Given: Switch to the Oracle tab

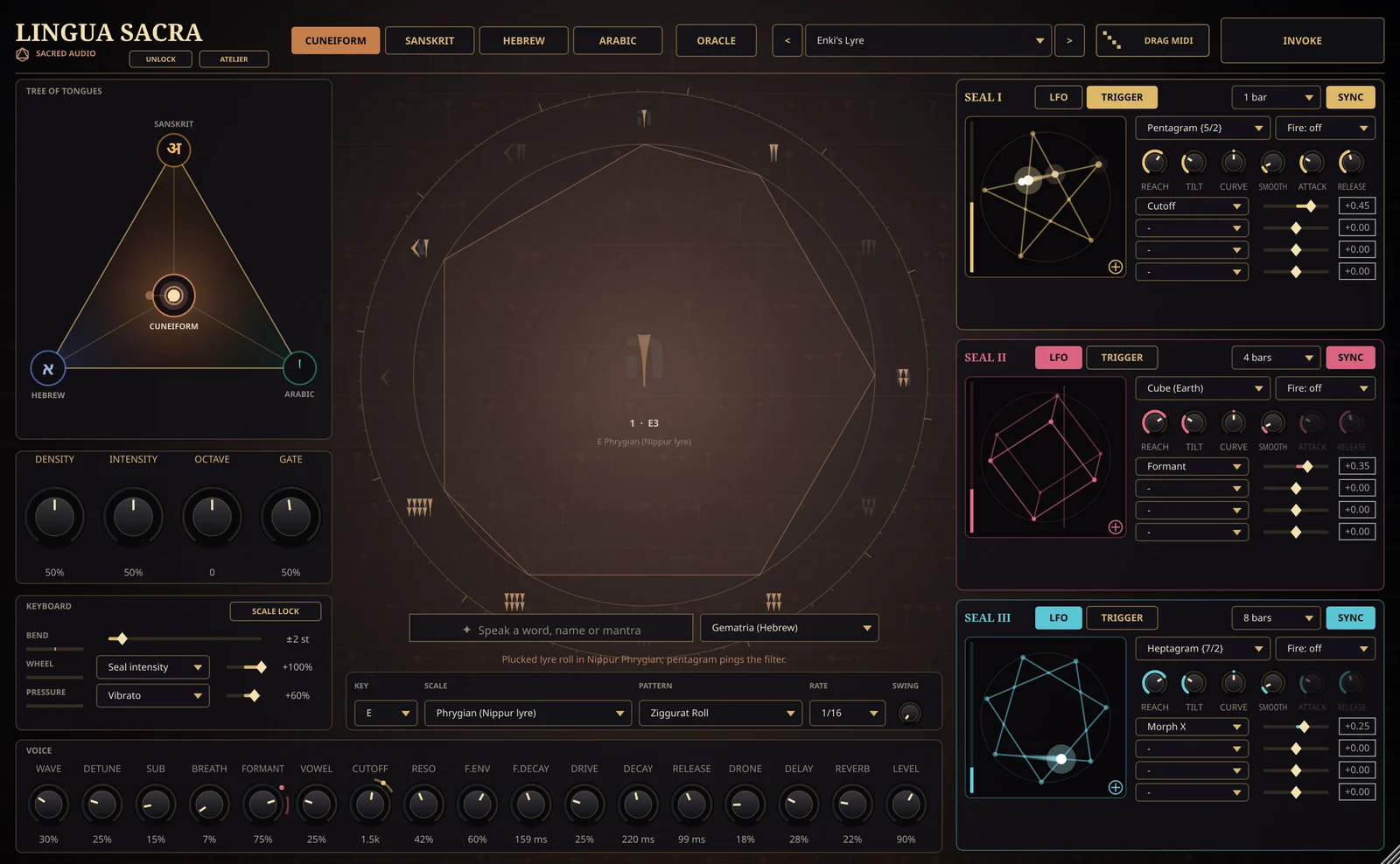Looking at the screenshot, I should [716, 40].
